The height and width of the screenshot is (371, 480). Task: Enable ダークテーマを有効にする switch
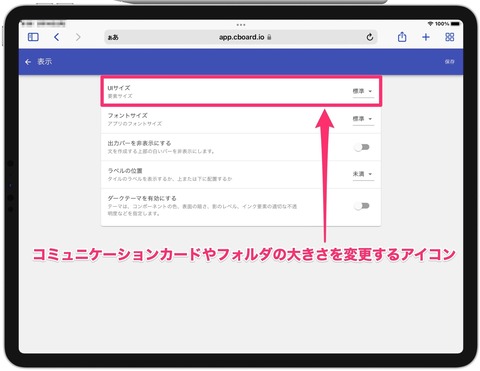[362, 206]
